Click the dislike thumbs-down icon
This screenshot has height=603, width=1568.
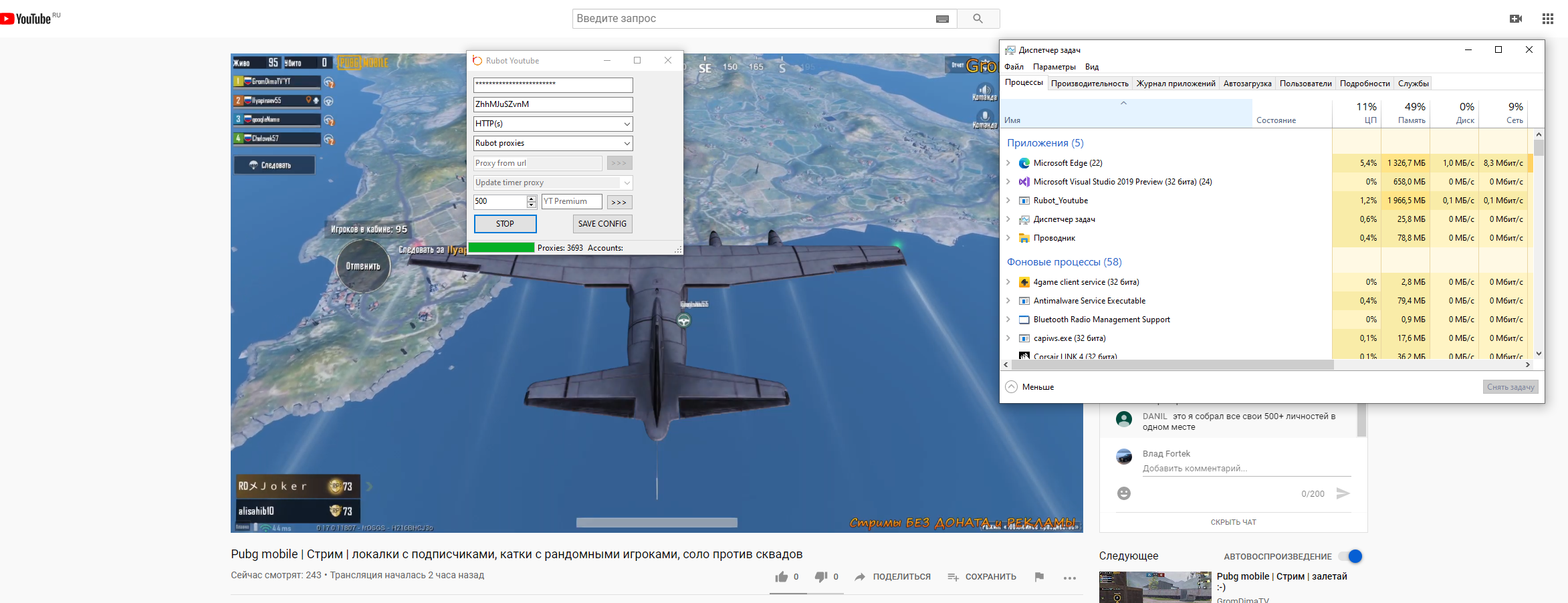tap(821, 577)
